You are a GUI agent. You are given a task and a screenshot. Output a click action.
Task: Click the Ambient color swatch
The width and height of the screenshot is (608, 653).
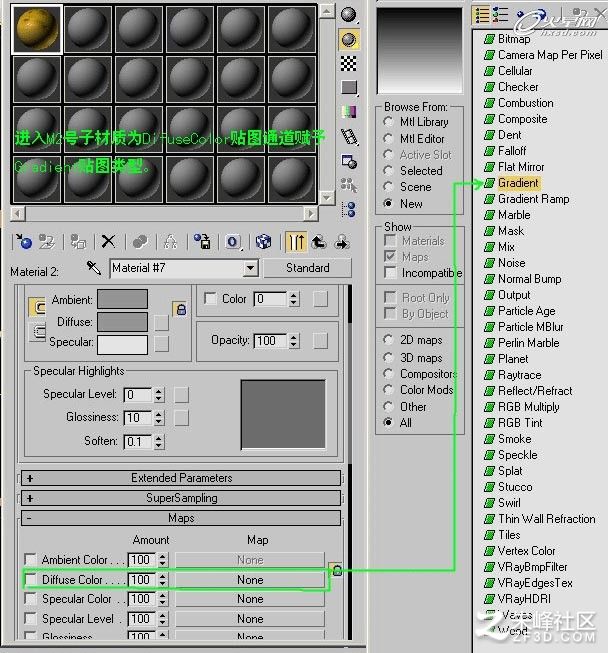coord(122,299)
